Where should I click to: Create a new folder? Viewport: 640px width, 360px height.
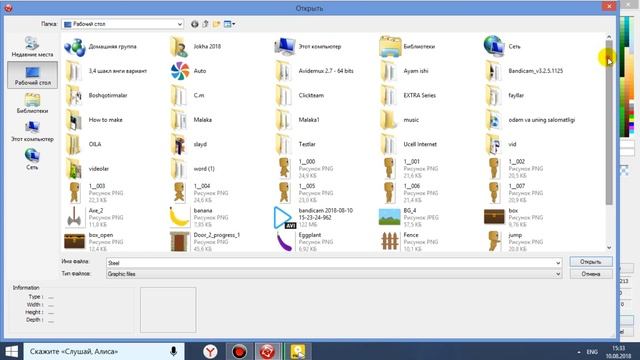click(x=216, y=24)
